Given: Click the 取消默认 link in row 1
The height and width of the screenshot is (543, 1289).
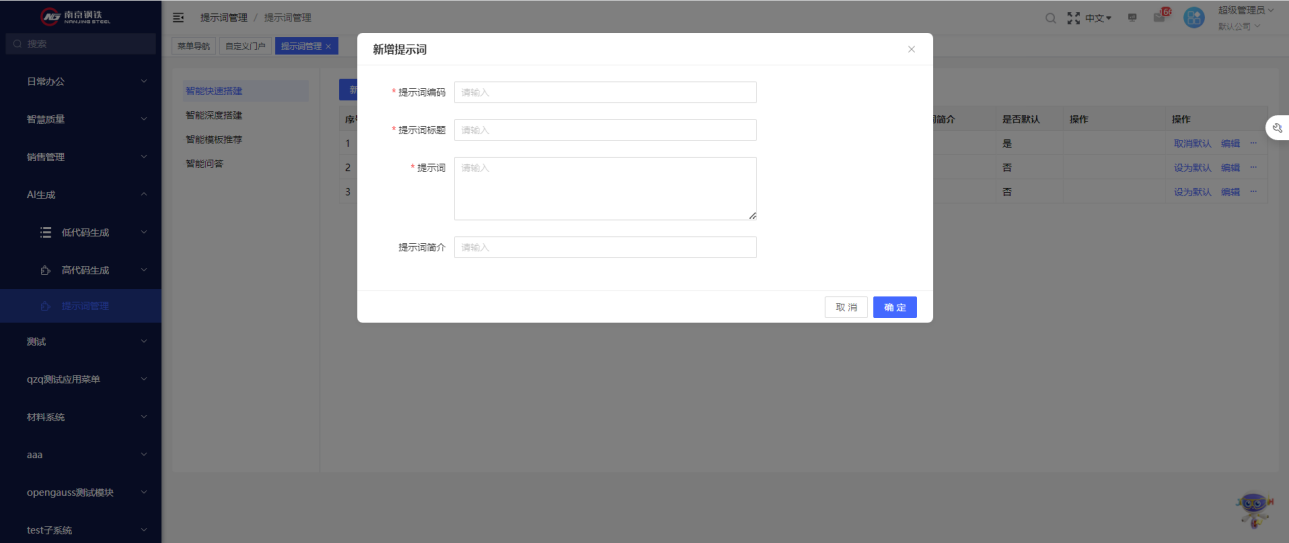Looking at the screenshot, I should pyautogui.click(x=1192, y=144).
